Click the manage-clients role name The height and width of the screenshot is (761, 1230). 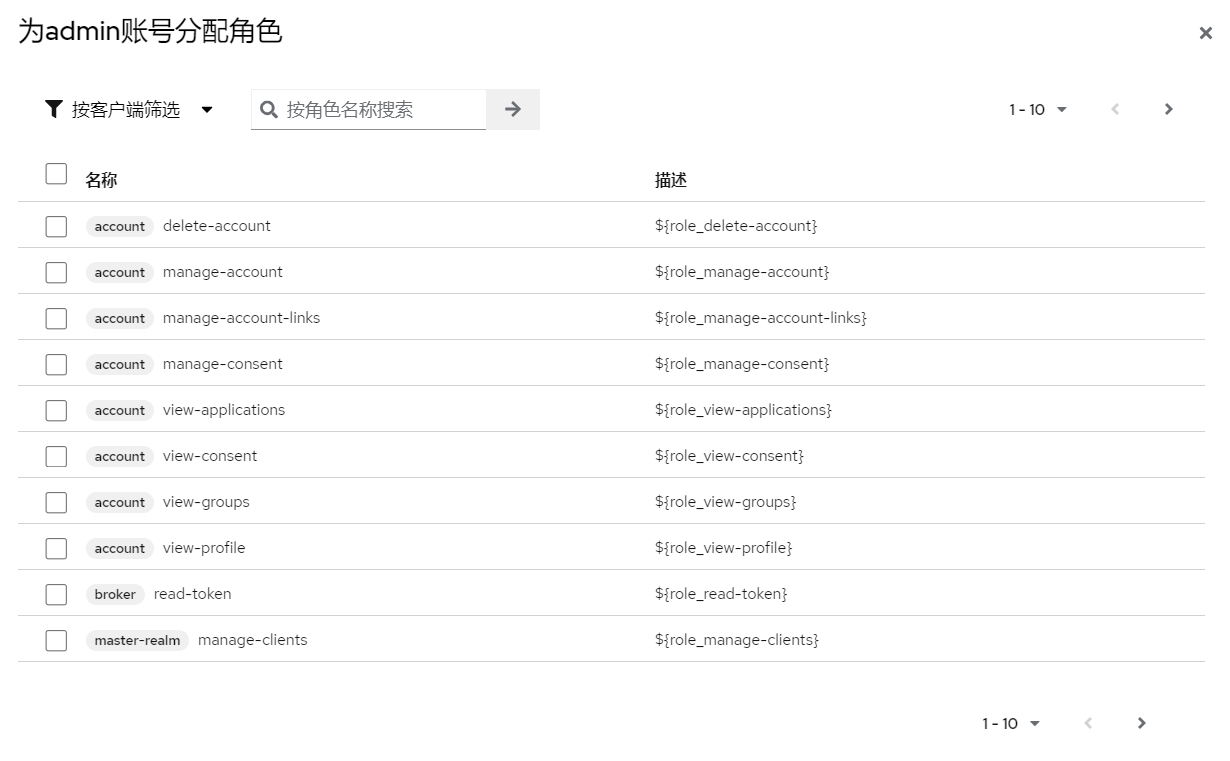(x=253, y=640)
